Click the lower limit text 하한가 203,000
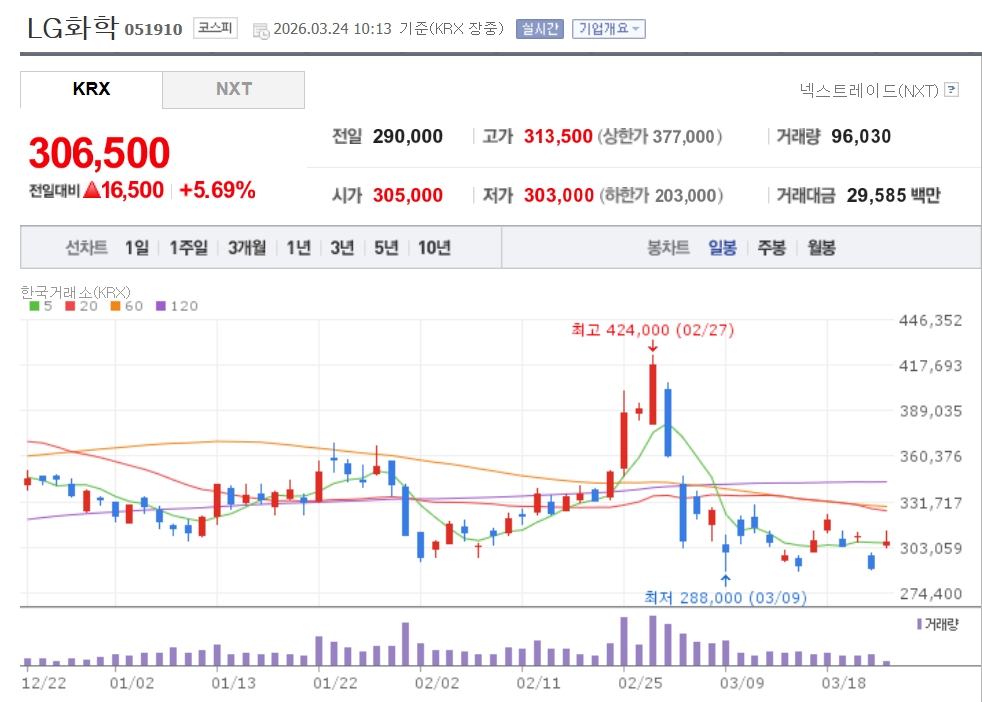The width and height of the screenshot is (982, 702). click(662, 195)
